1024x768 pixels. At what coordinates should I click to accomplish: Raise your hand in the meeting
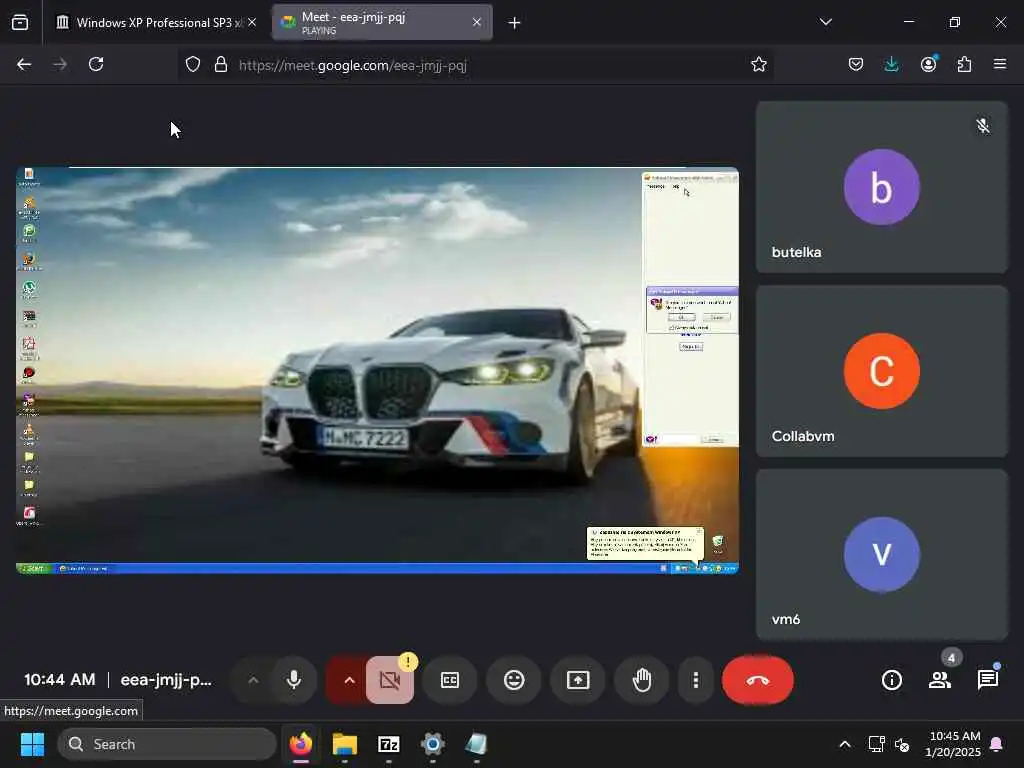(x=642, y=680)
